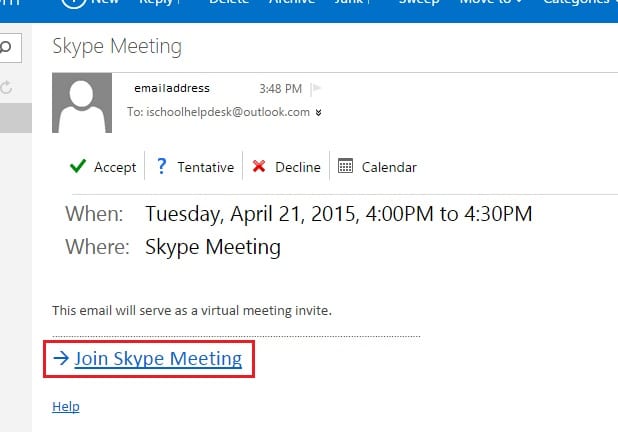Click the blue Tentative question mark icon
618x432 pixels.
click(162, 166)
